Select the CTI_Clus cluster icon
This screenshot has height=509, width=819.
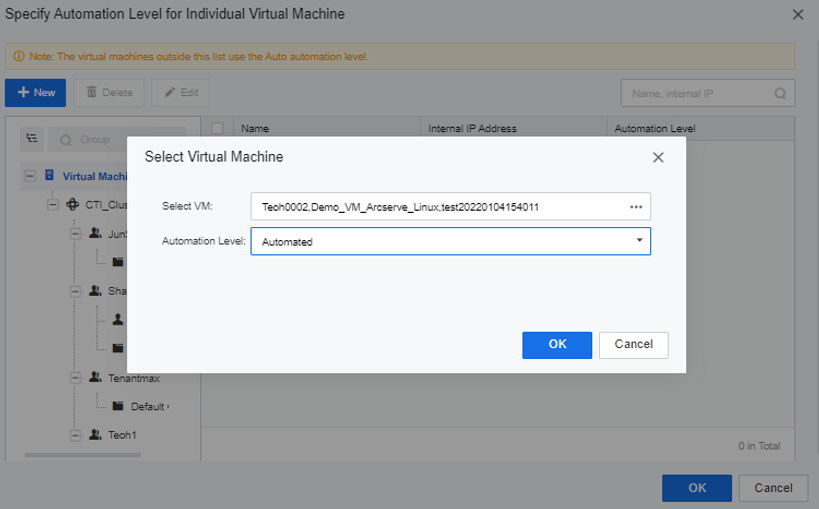[73, 204]
